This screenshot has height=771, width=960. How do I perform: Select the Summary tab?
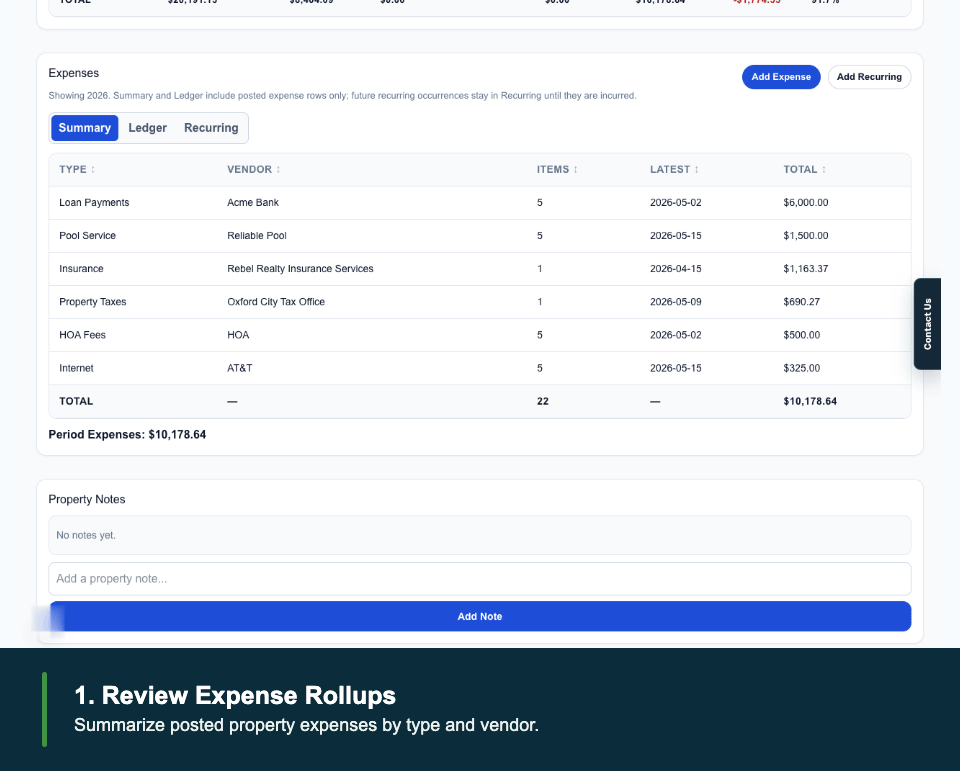click(84, 128)
